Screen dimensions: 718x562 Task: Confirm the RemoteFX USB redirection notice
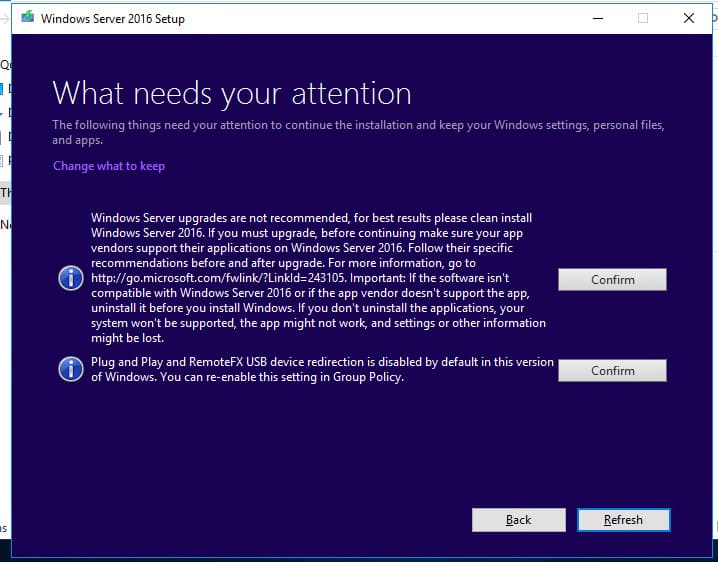[x=612, y=370]
